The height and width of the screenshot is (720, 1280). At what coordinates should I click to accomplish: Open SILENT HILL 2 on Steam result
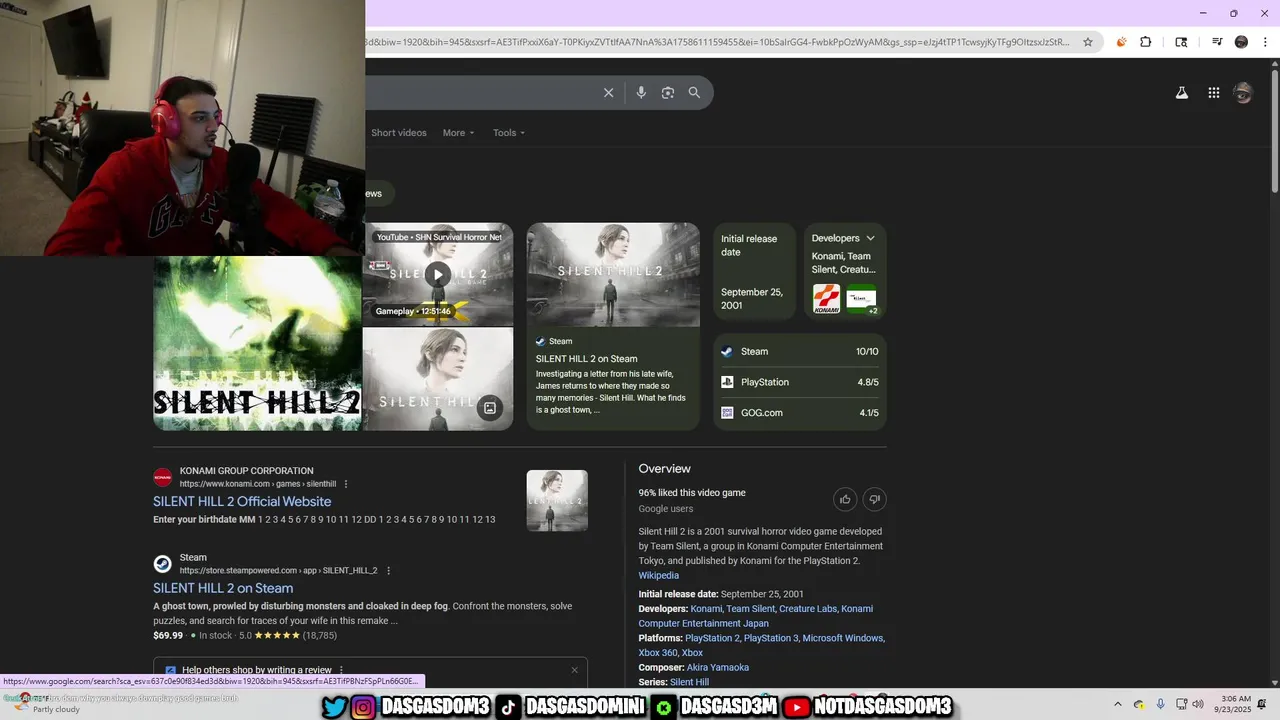click(223, 588)
